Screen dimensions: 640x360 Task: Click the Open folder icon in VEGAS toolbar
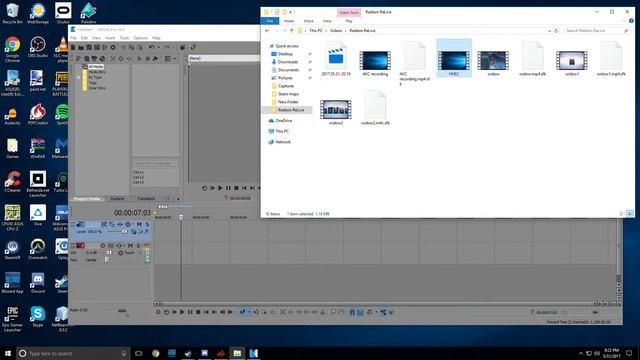pyautogui.click(x=81, y=48)
